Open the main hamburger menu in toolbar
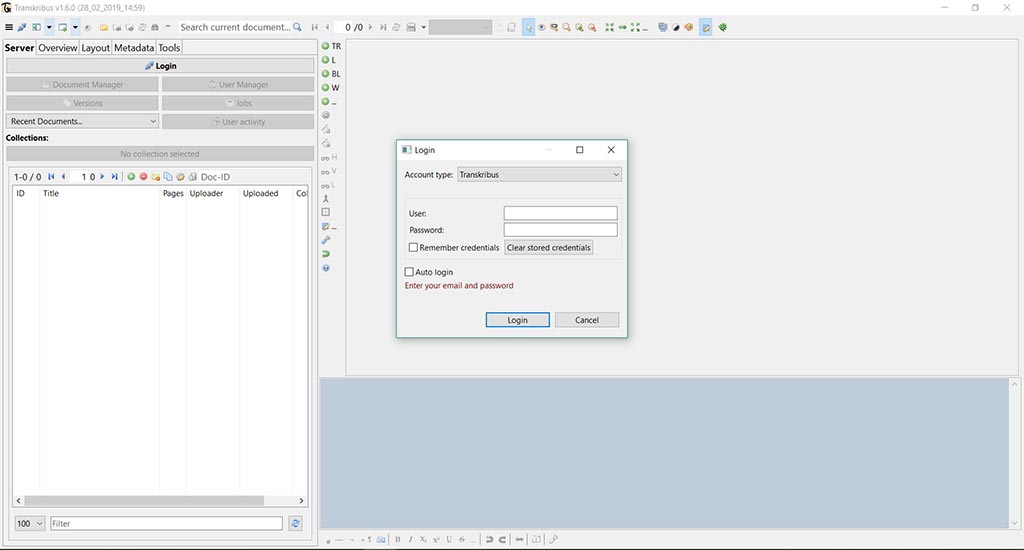 (x=8, y=27)
